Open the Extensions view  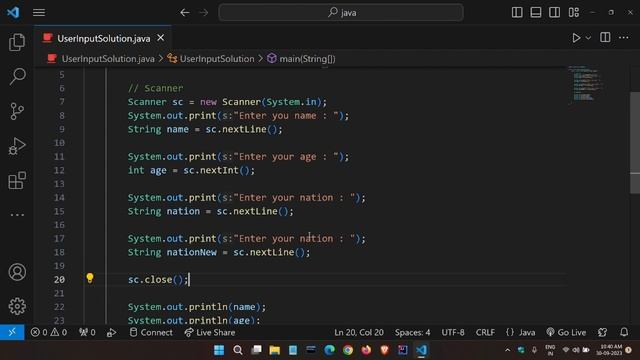point(17,180)
